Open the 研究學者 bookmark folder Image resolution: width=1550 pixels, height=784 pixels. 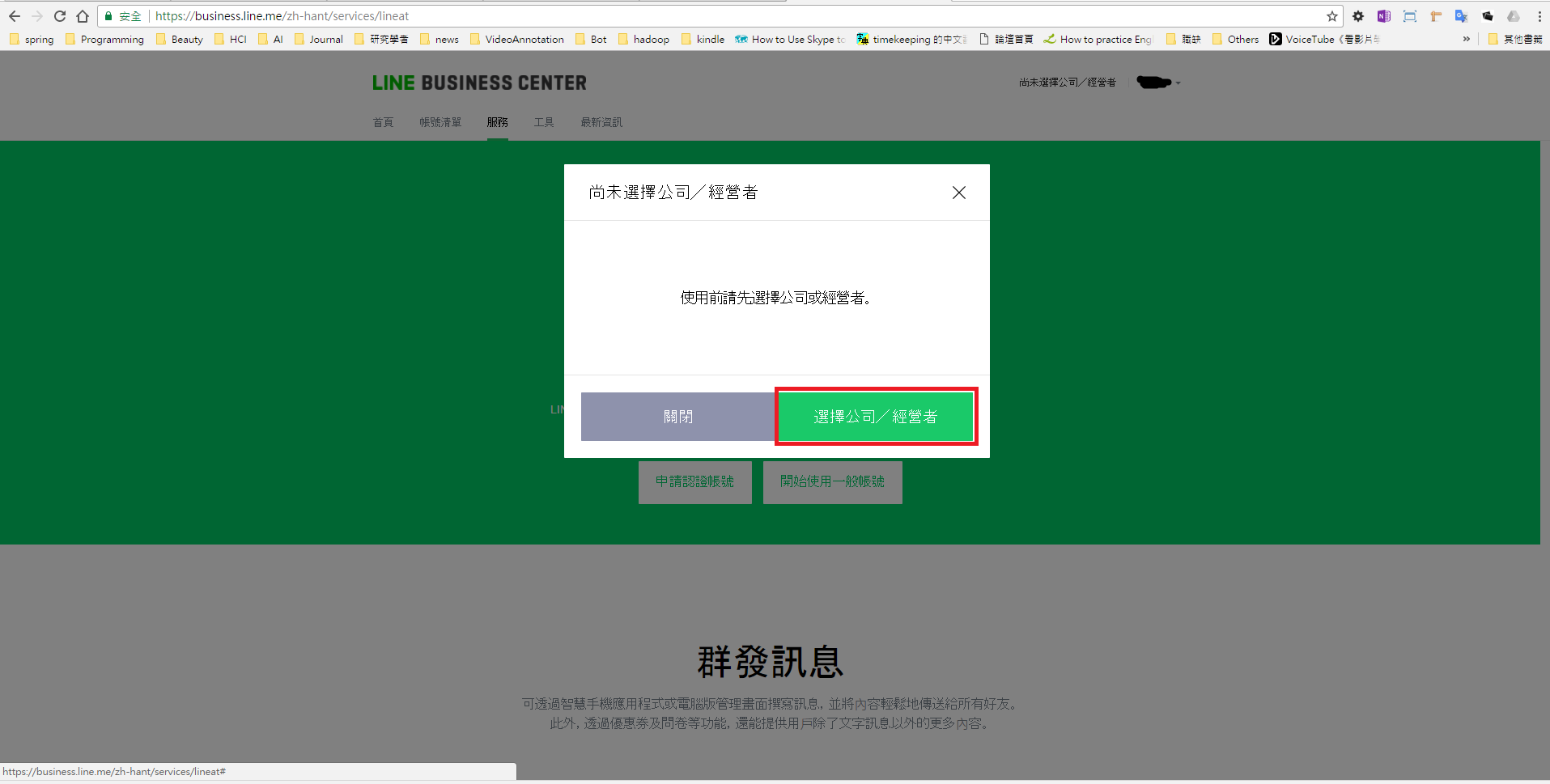coord(381,39)
